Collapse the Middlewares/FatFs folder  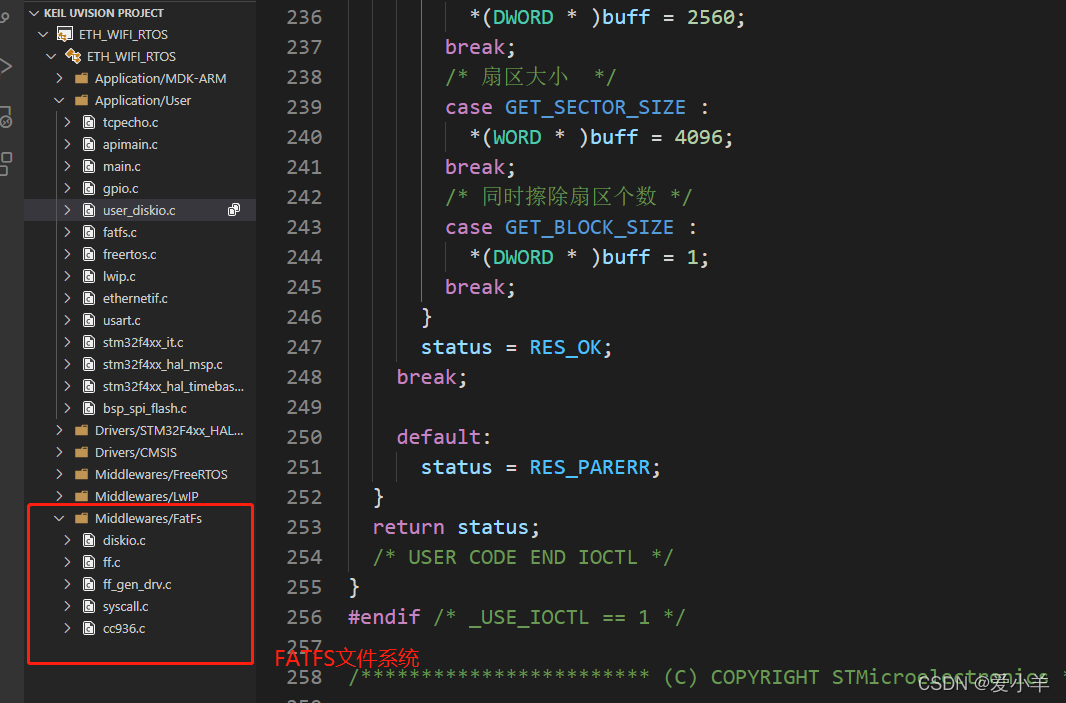[x=58, y=518]
